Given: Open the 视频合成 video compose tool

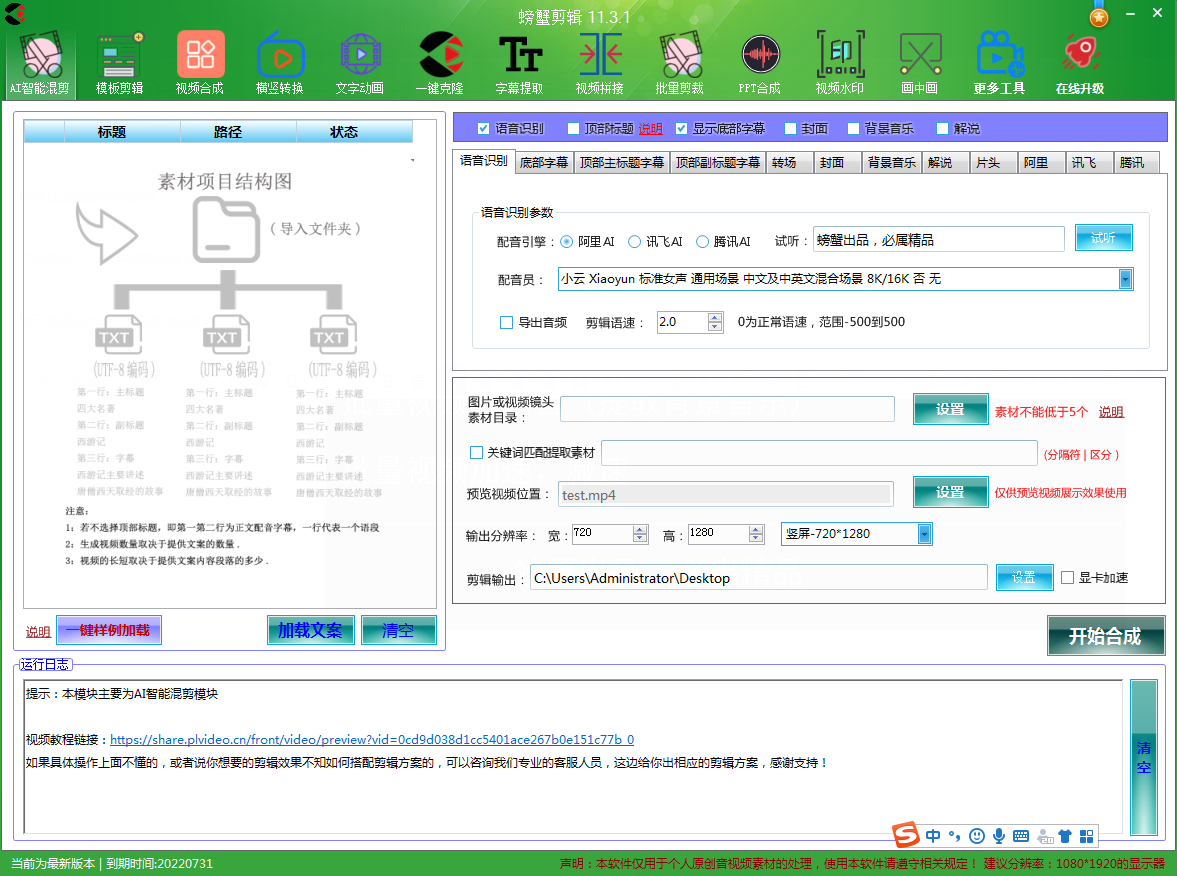Looking at the screenshot, I should point(200,58).
